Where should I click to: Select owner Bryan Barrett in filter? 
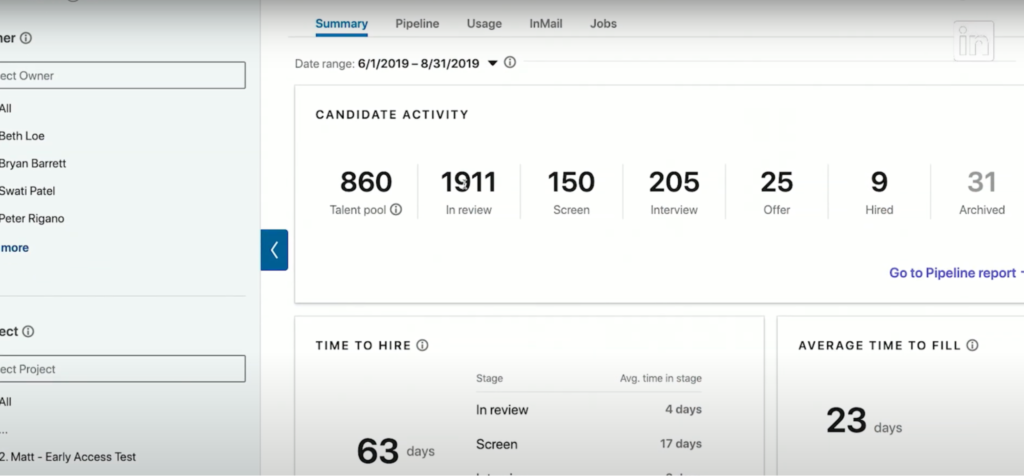click(x=32, y=163)
